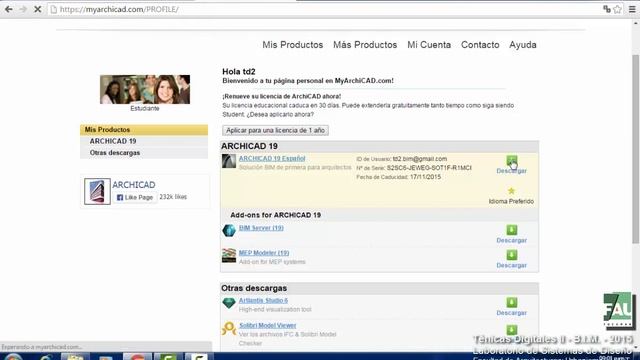This screenshot has height=360, width=640.
Task: Click green download icon for Solibri Model Viewer
Action: pyautogui.click(x=511, y=329)
